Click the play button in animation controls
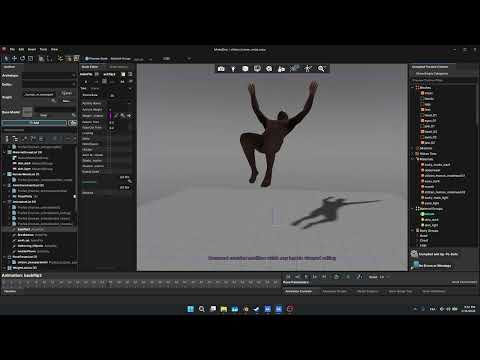Screen dimensions: 480x360 tap(306, 277)
